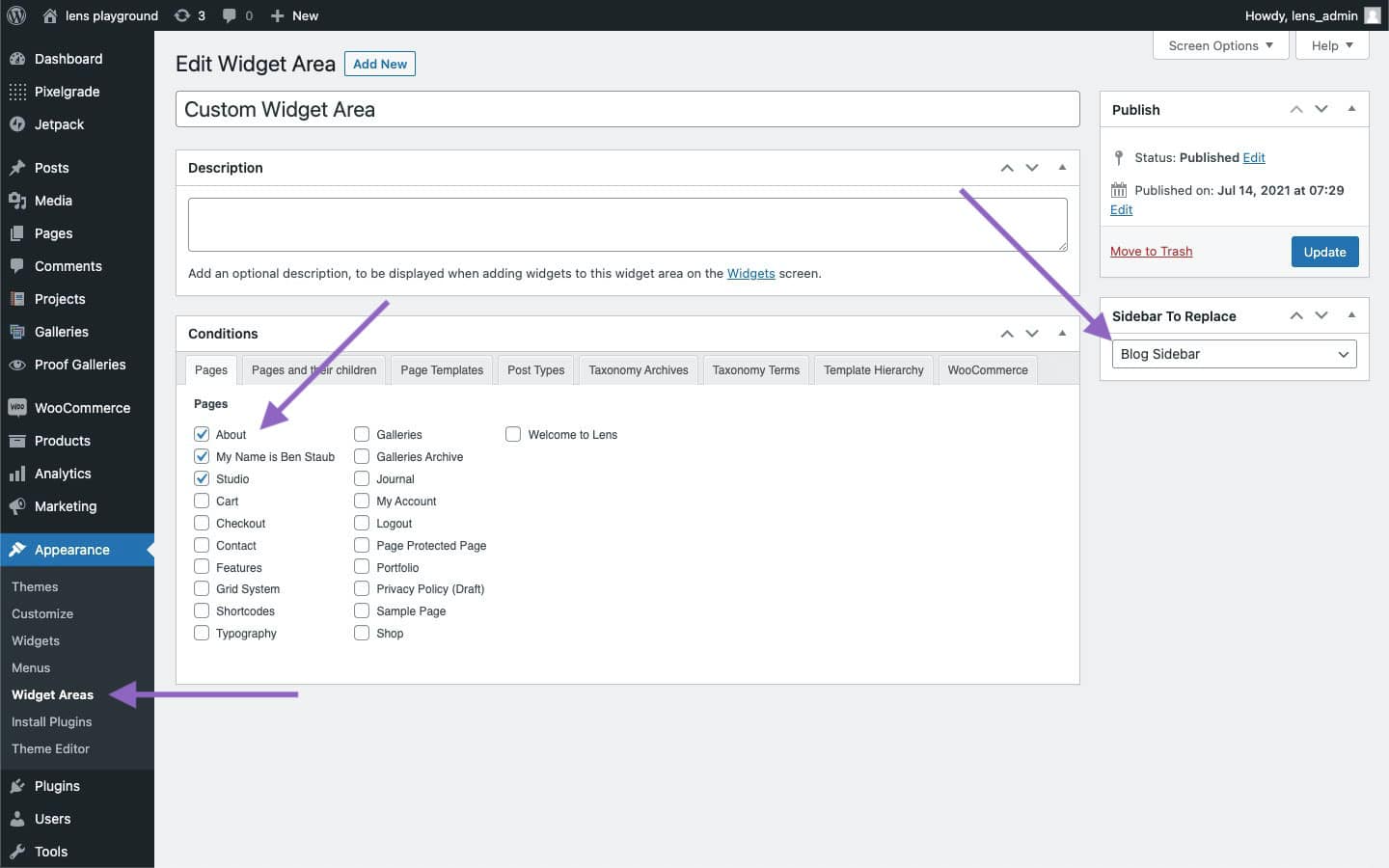Open the Widget Areas submenu item

click(53, 694)
